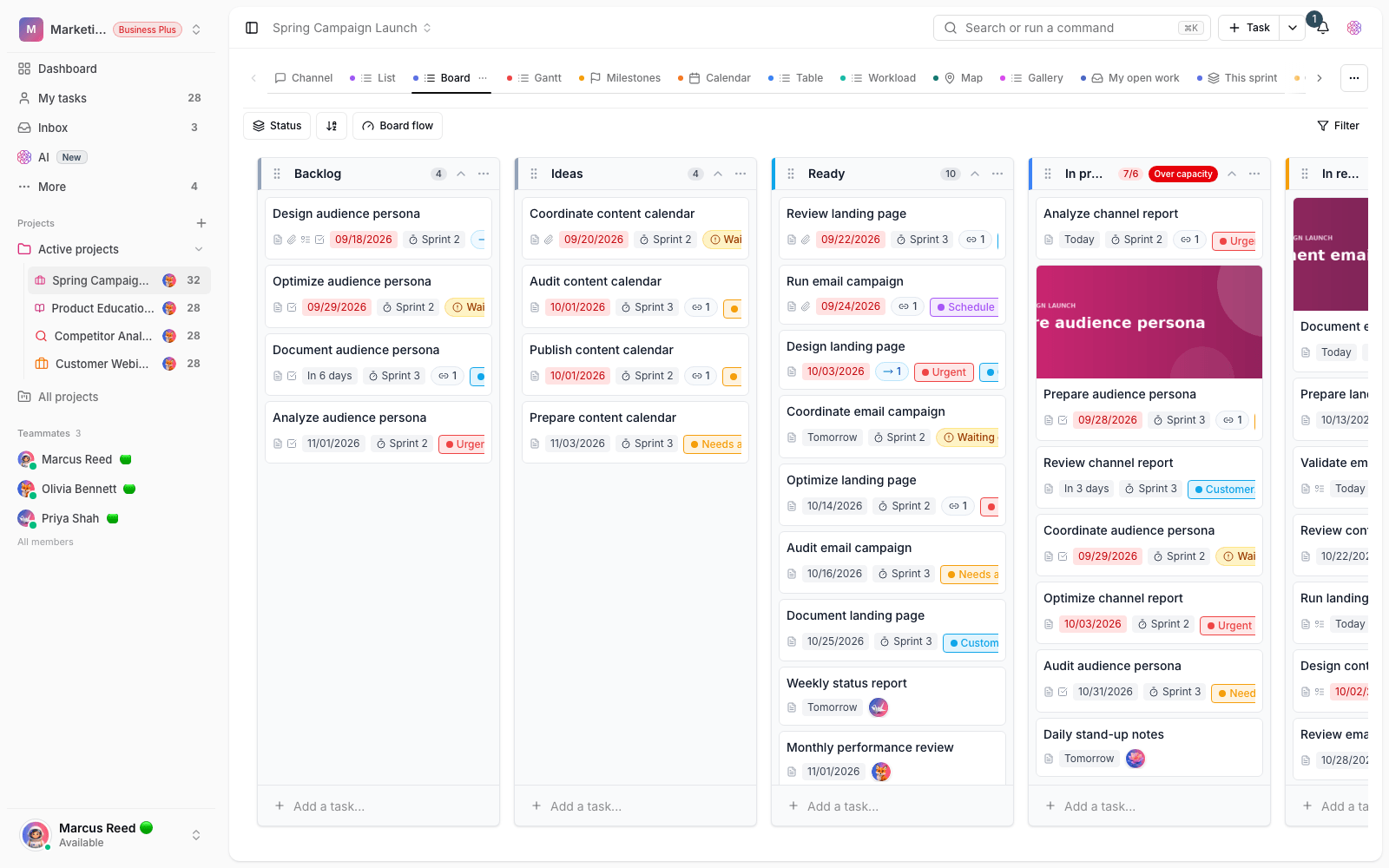Collapse Active projects section
Image resolution: width=1389 pixels, height=868 pixels.
coord(199,249)
